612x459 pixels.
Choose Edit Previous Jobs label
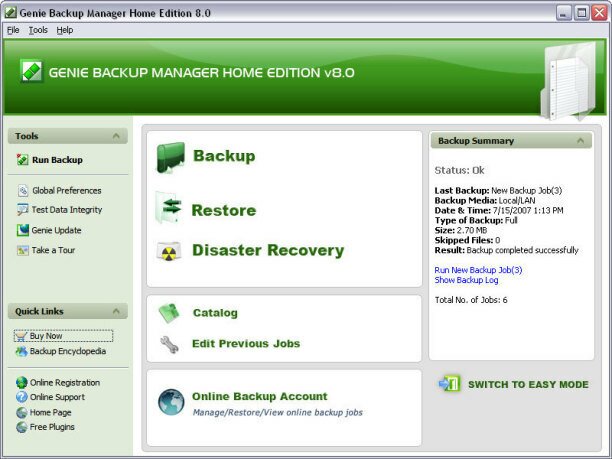[x=246, y=344]
